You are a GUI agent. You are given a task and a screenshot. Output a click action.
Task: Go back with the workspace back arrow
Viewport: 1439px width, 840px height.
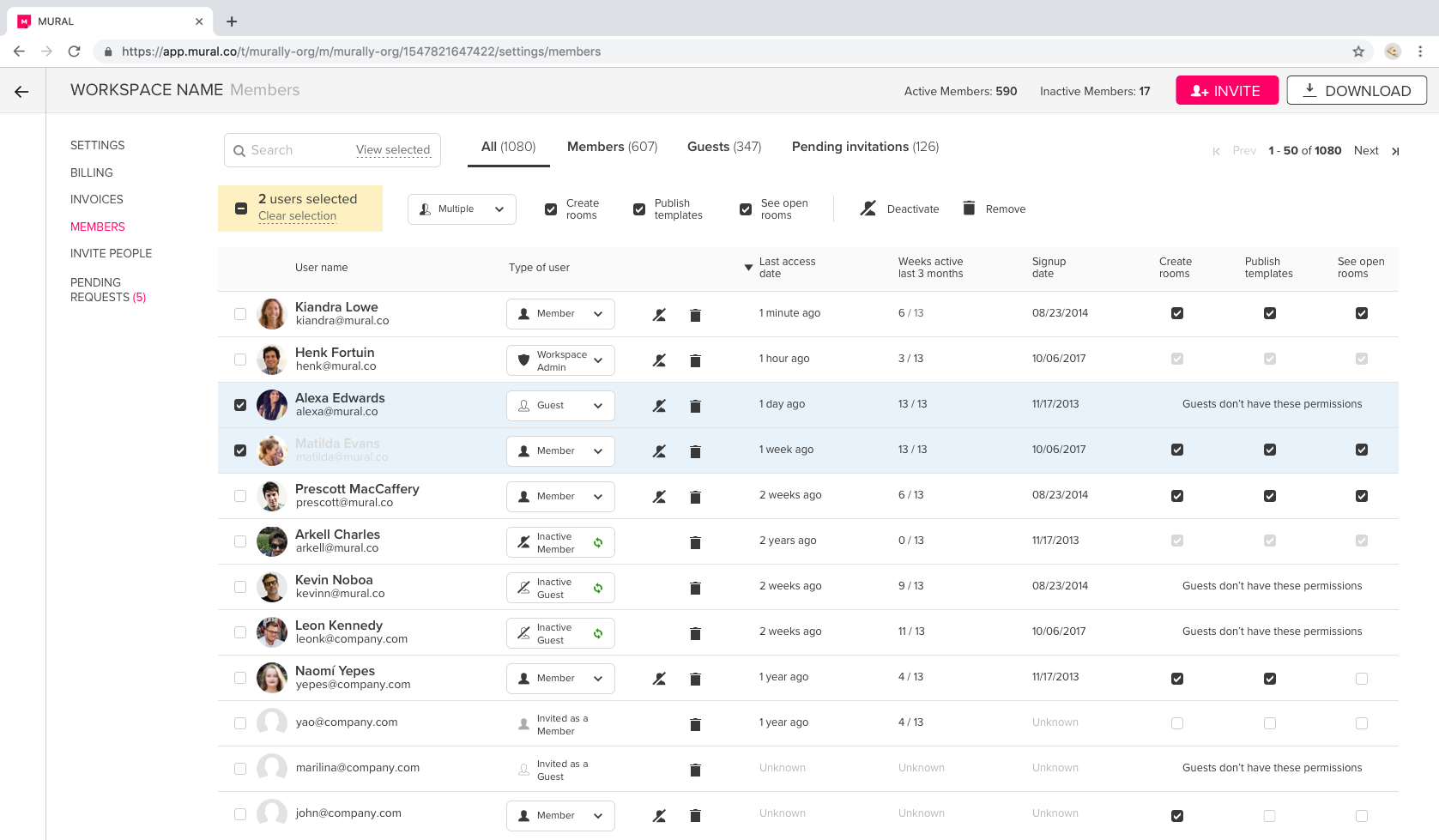[x=21, y=92]
